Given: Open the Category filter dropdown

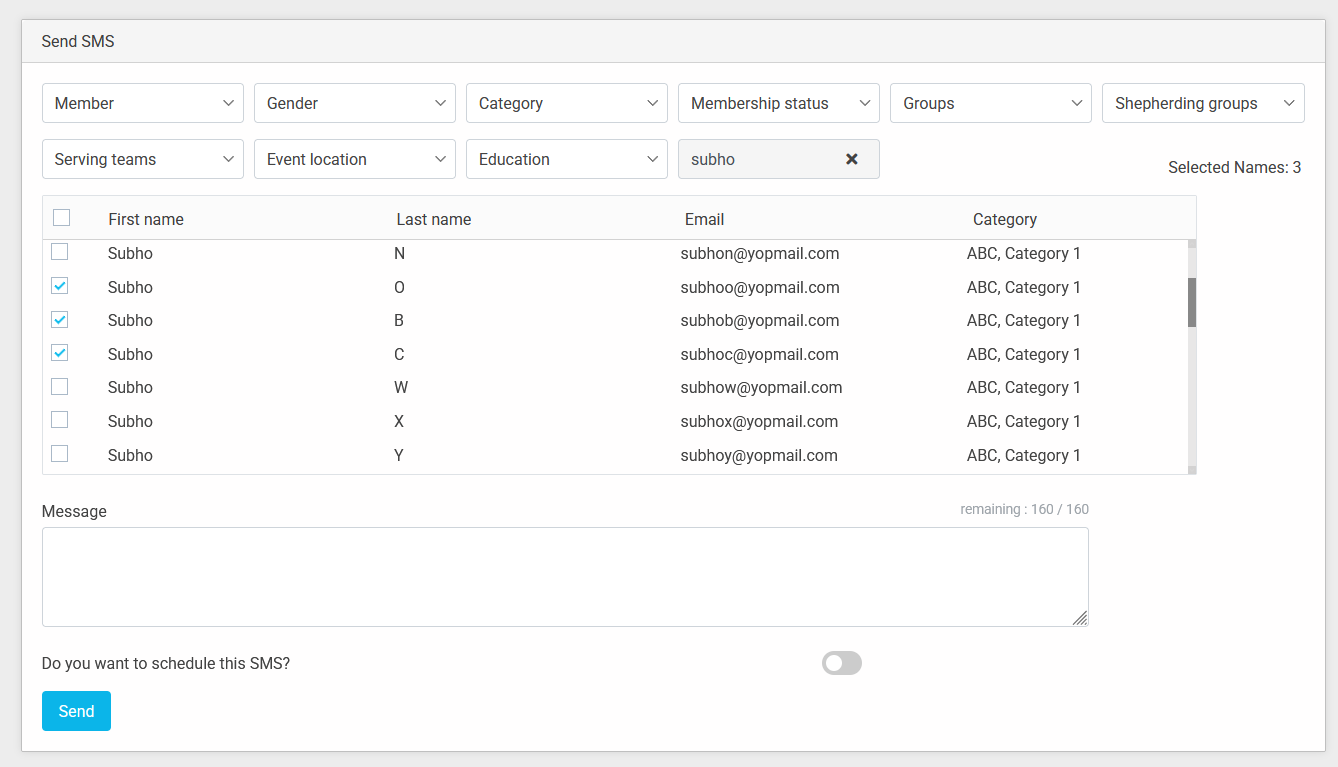Looking at the screenshot, I should pyautogui.click(x=567, y=103).
